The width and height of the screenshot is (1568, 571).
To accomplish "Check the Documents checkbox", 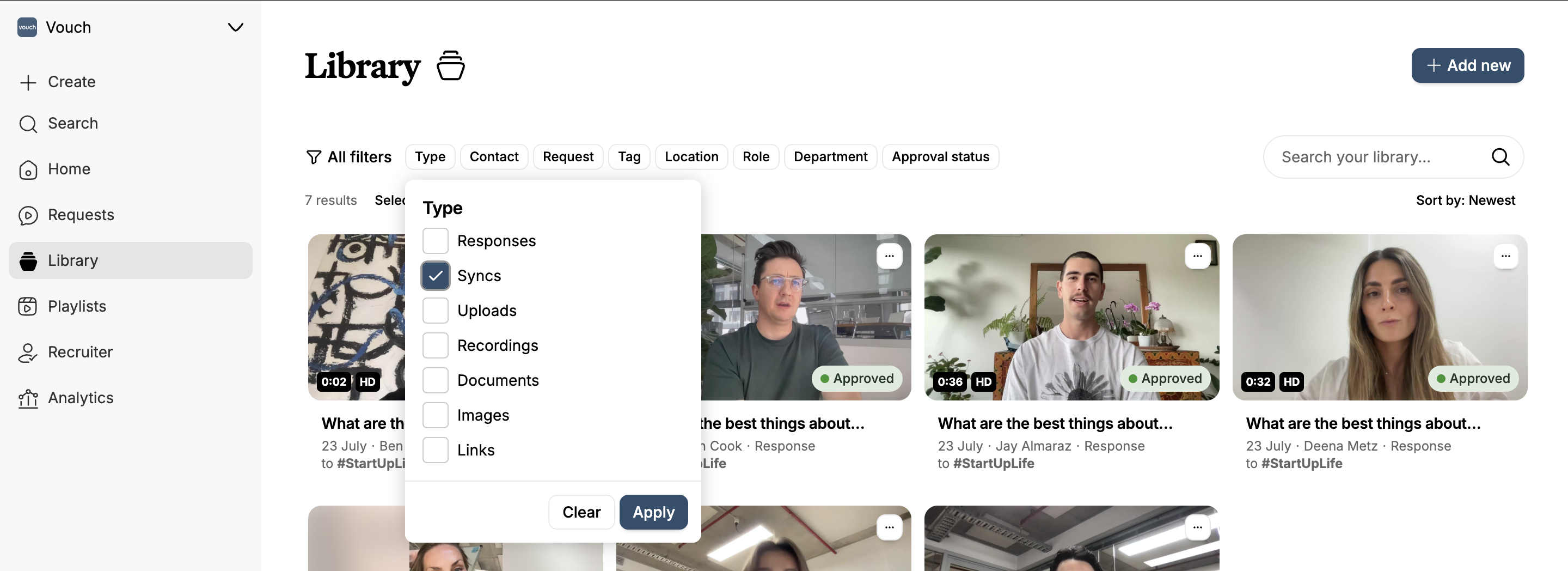I will click(435, 380).
